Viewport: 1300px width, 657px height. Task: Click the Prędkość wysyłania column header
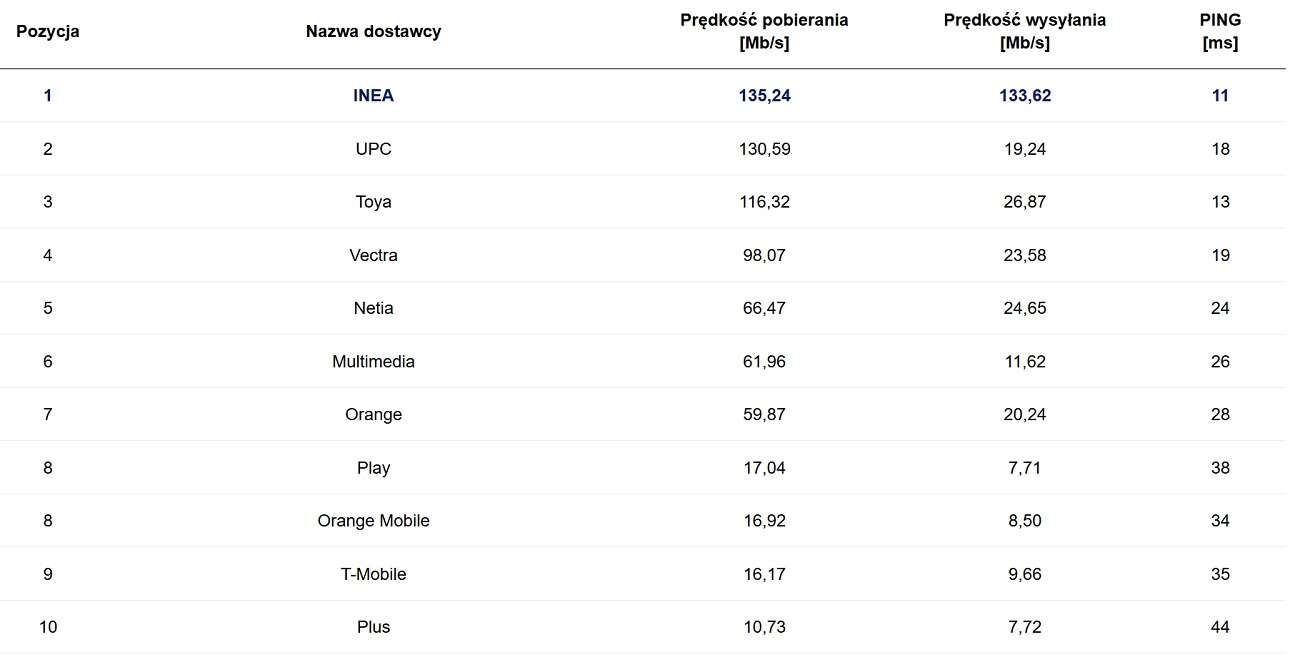tap(1024, 31)
